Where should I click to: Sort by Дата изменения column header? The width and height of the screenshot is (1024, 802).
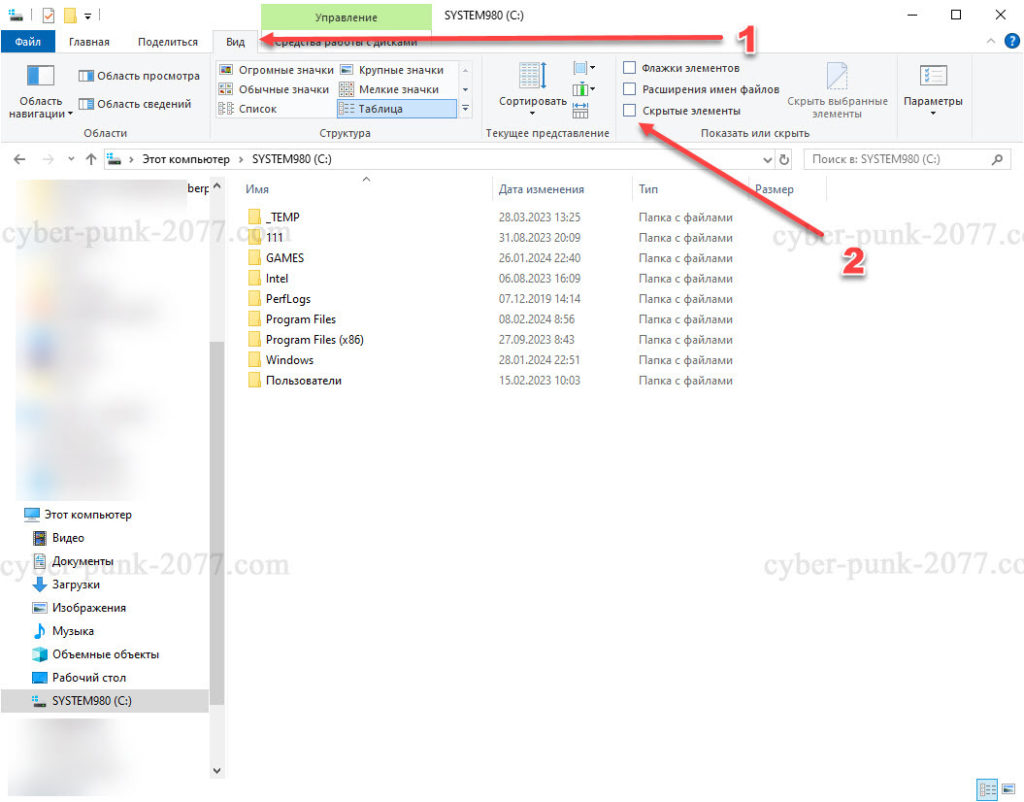click(541, 189)
